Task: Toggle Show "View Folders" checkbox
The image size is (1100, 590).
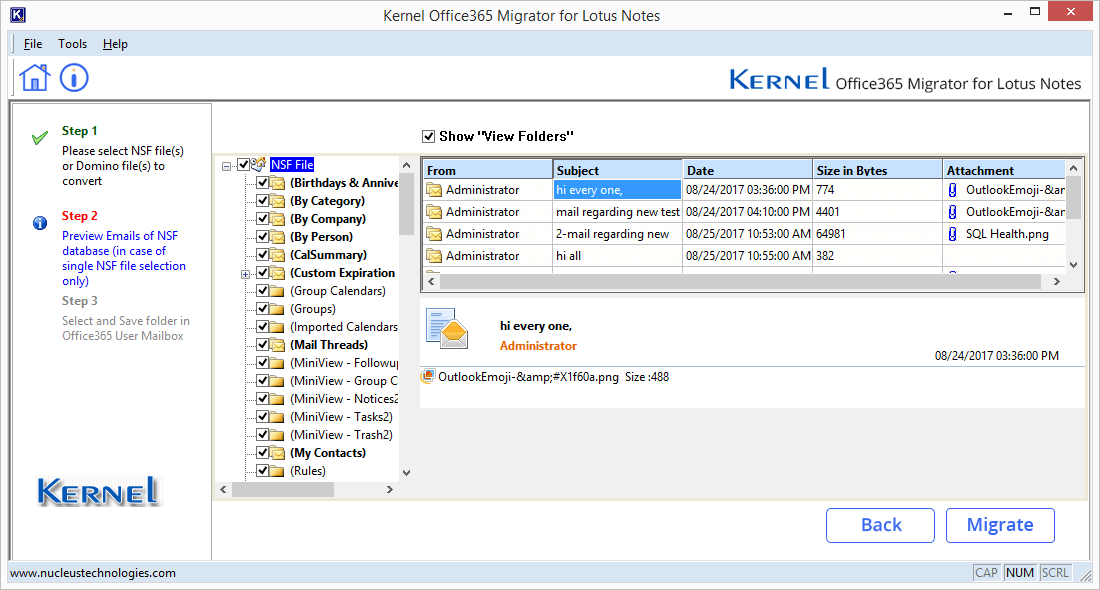Action: coord(429,136)
